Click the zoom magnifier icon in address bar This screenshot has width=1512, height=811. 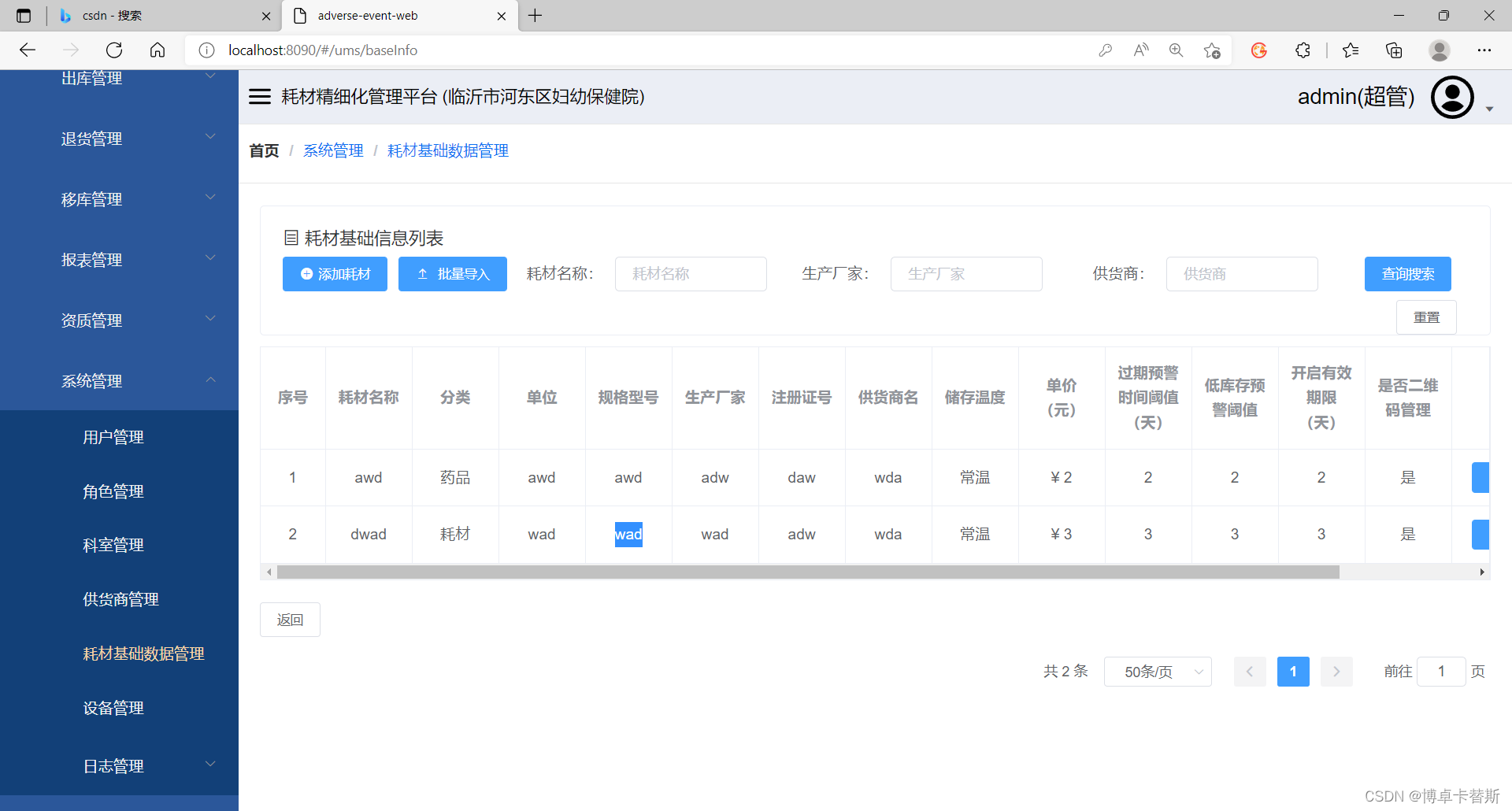1177,50
